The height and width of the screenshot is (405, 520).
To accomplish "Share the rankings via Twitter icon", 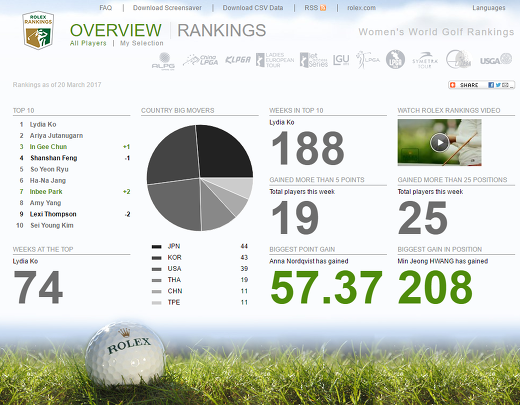I will (498, 85).
